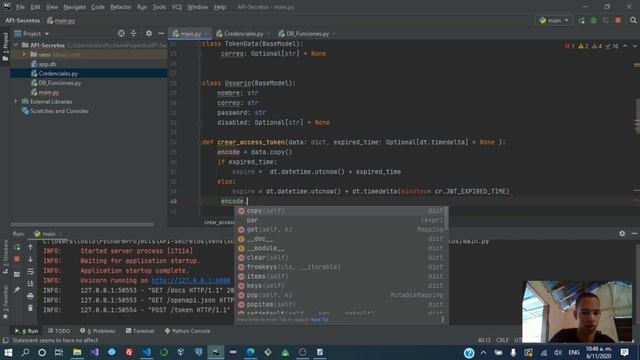Switch to the Credenciales.py editor tab
640x360 pixels.
pyautogui.click(x=243, y=33)
